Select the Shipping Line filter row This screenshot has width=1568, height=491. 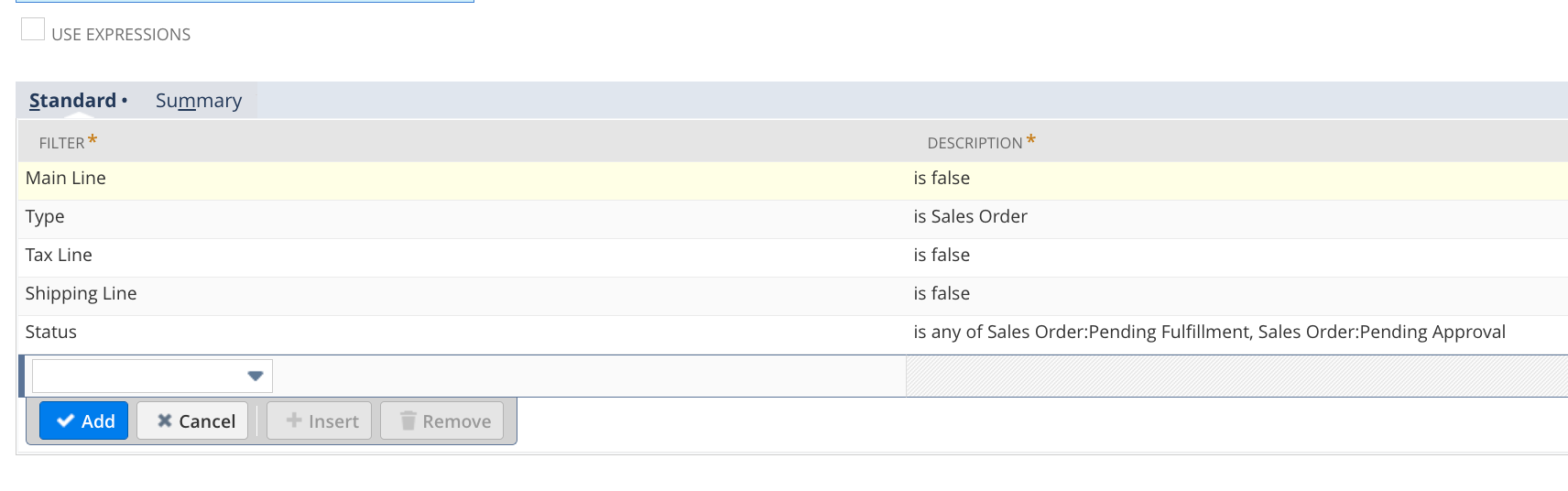tap(81, 294)
